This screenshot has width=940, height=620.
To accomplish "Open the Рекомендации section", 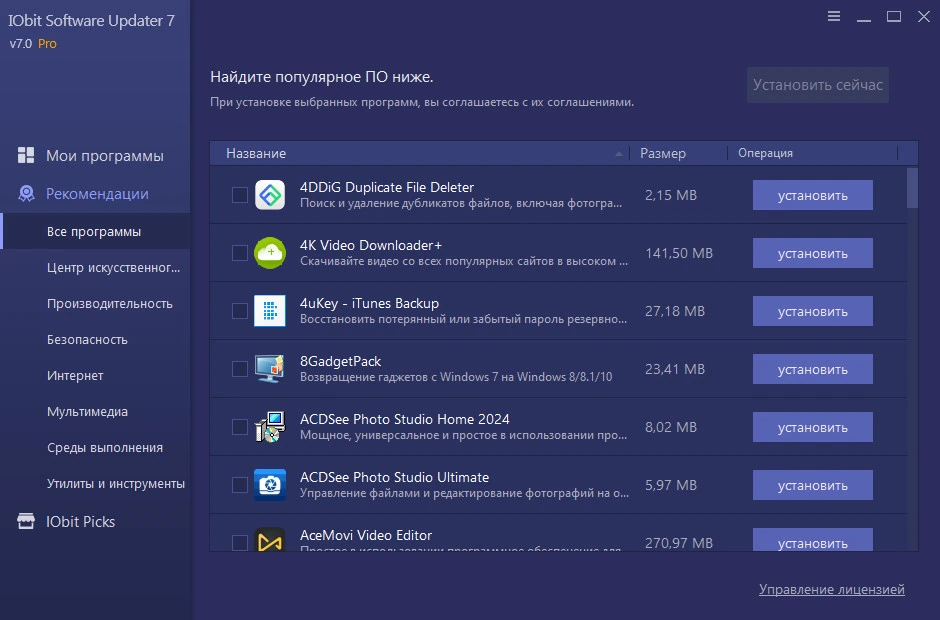I will (x=97, y=193).
